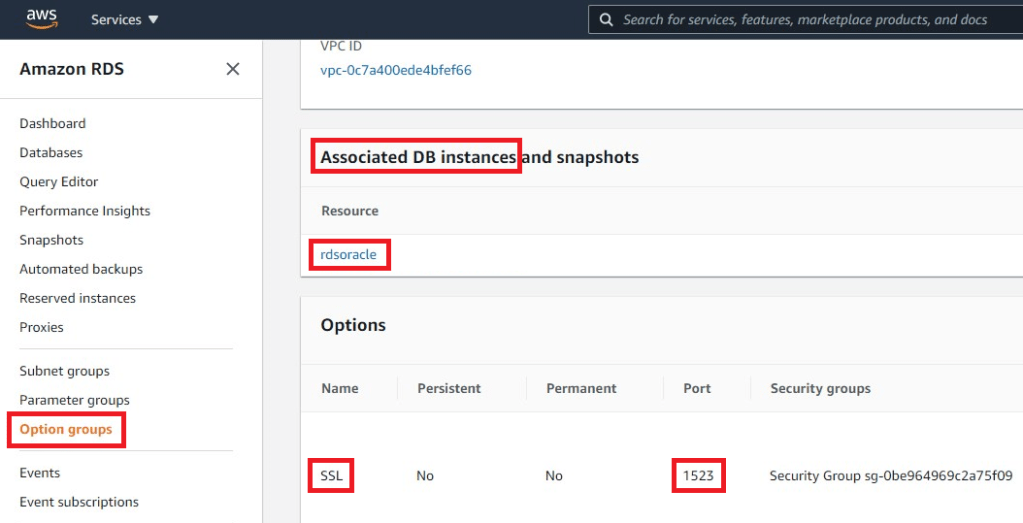
Task: Open Event subscriptions in the sidebar
Action: (x=79, y=502)
